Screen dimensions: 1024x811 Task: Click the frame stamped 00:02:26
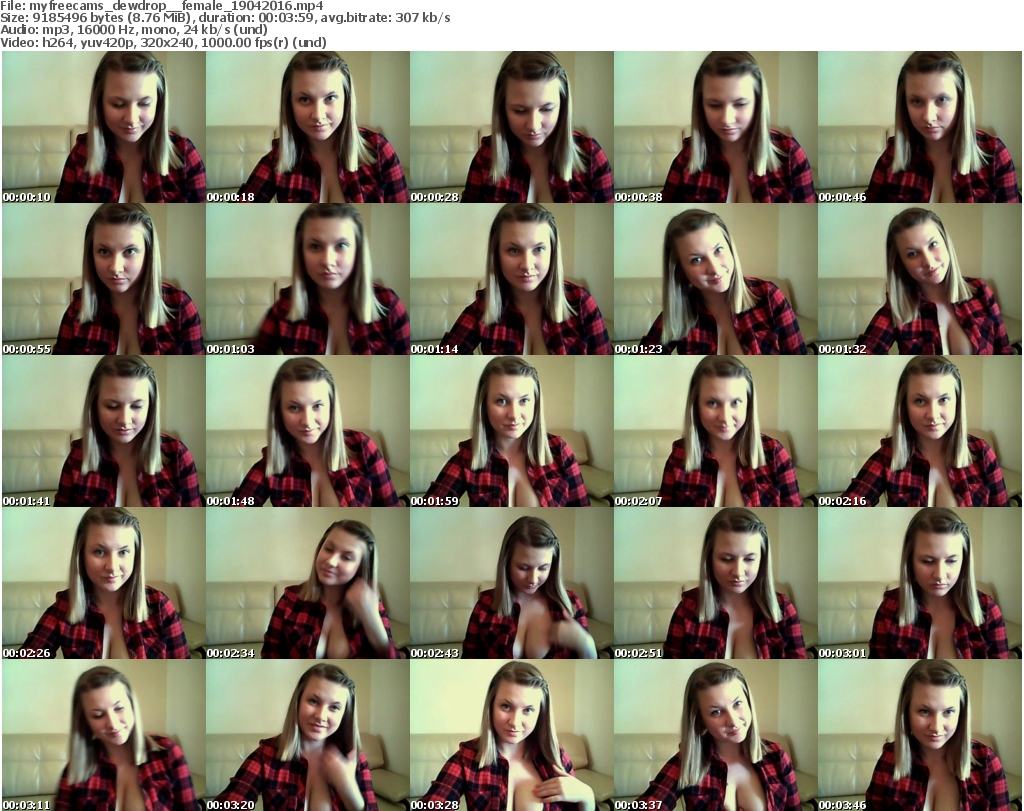point(104,582)
